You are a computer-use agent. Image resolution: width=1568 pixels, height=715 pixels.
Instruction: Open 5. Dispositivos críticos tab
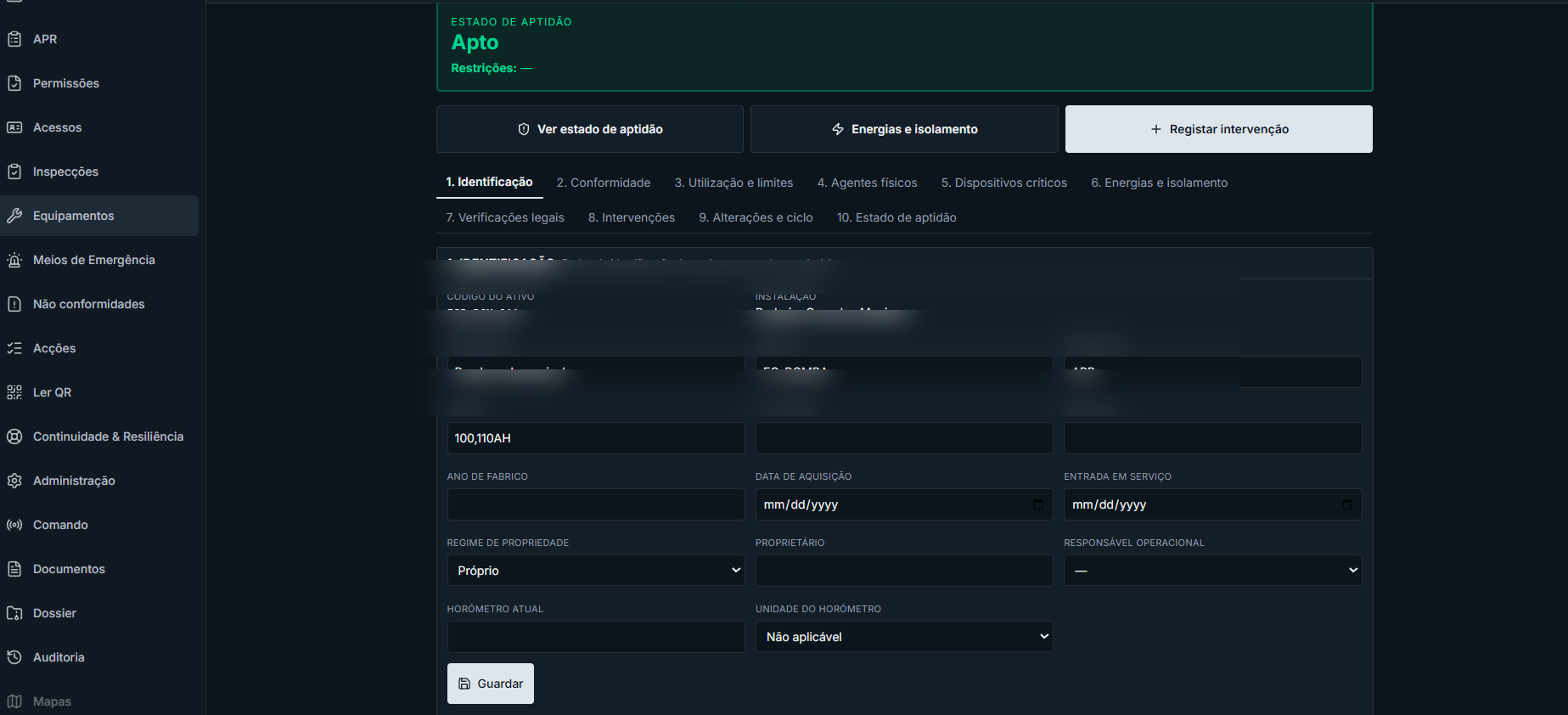click(1004, 183)
